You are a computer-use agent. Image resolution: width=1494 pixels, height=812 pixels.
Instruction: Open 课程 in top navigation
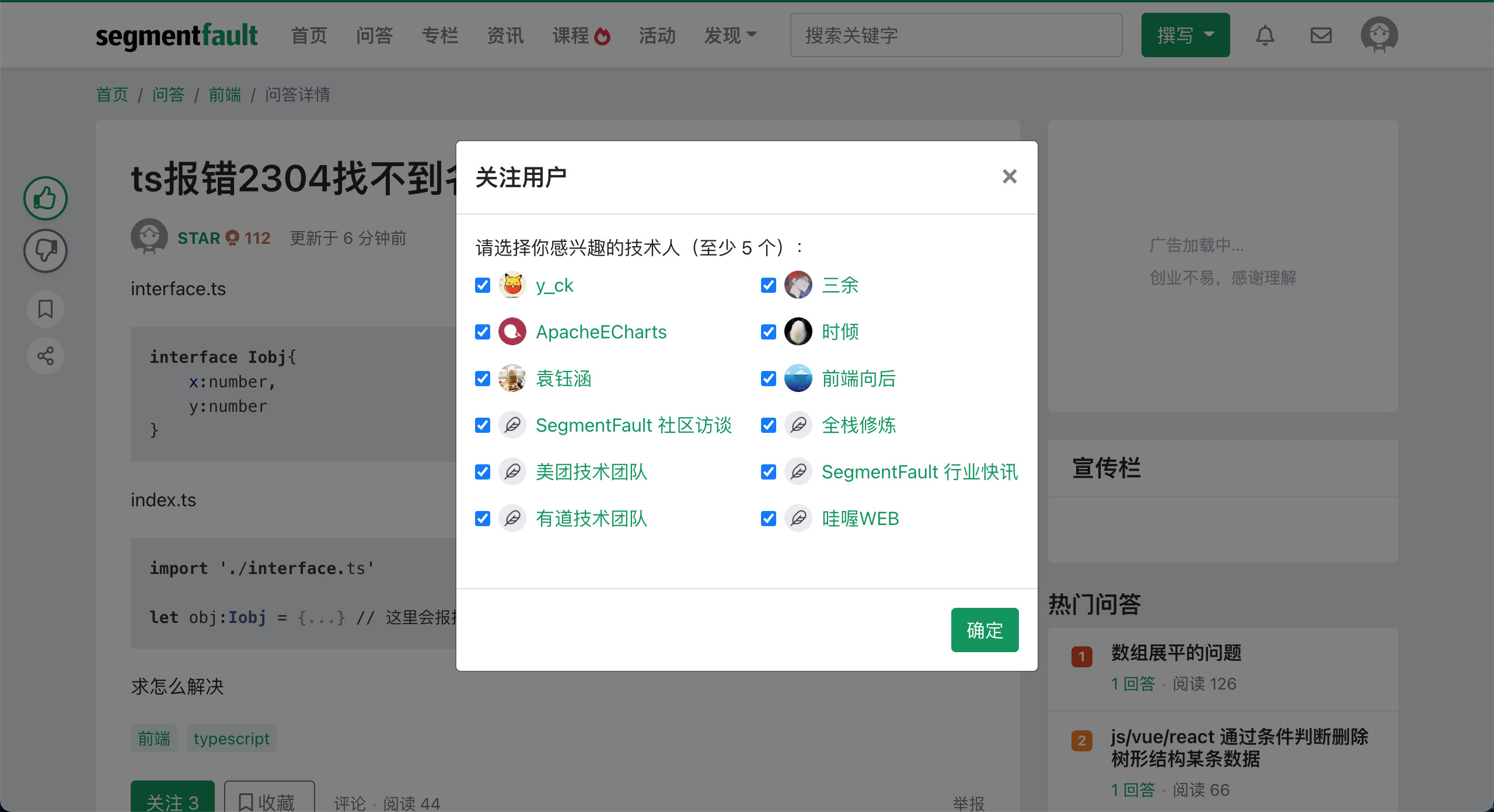(570, 36)
